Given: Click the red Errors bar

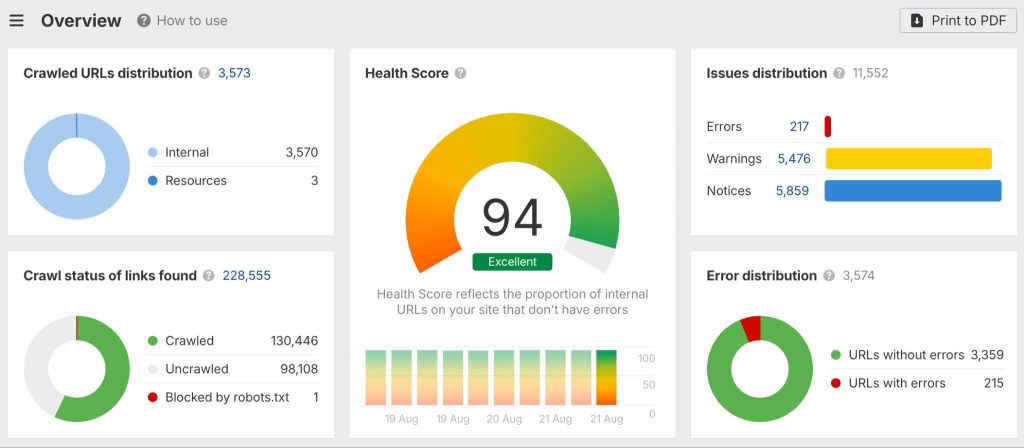Looking at the screenshot, I should tap(828, 127).
